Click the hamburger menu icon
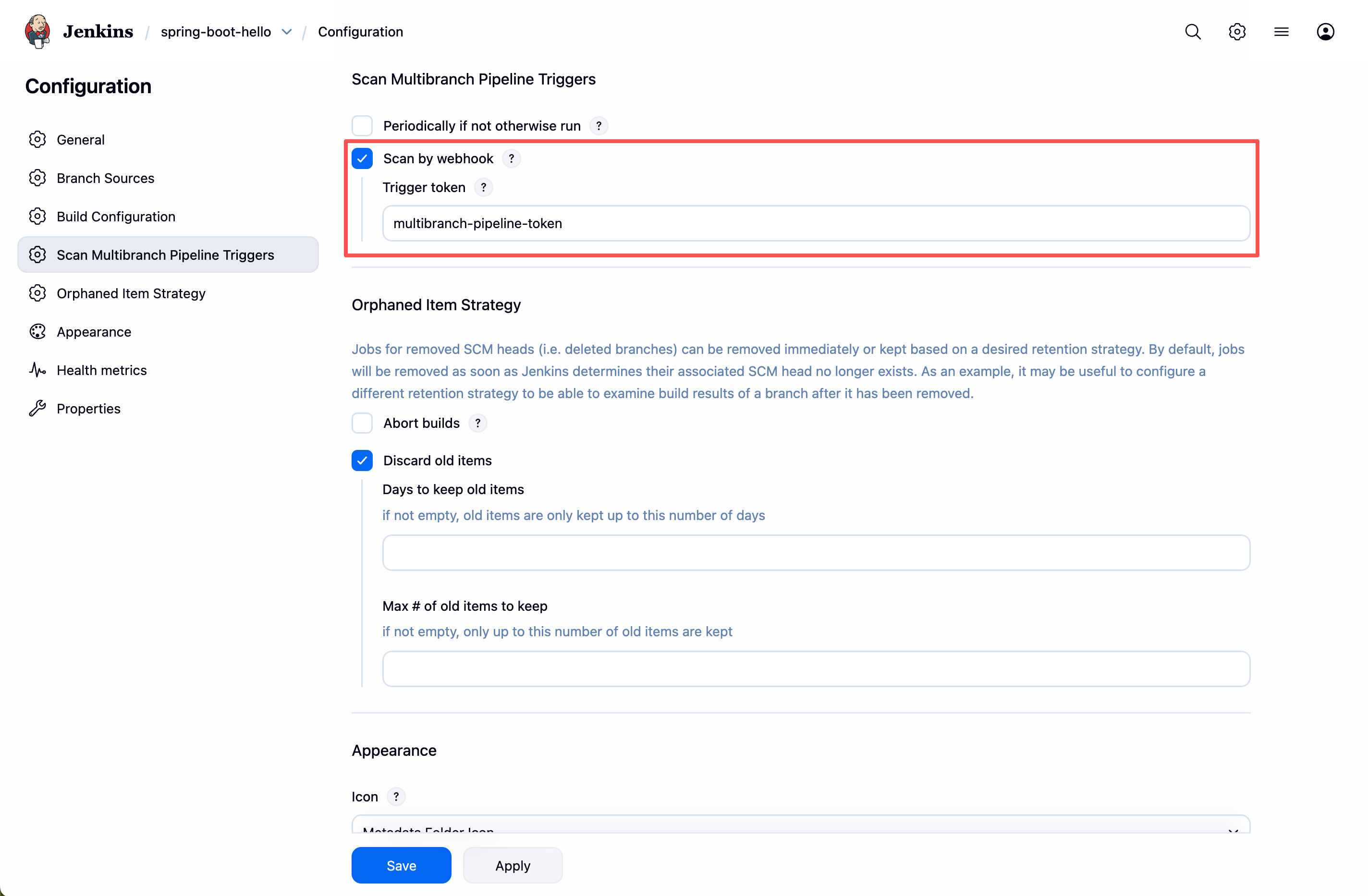Screen dimensions: 1368x896 (x=1281, y=32)
